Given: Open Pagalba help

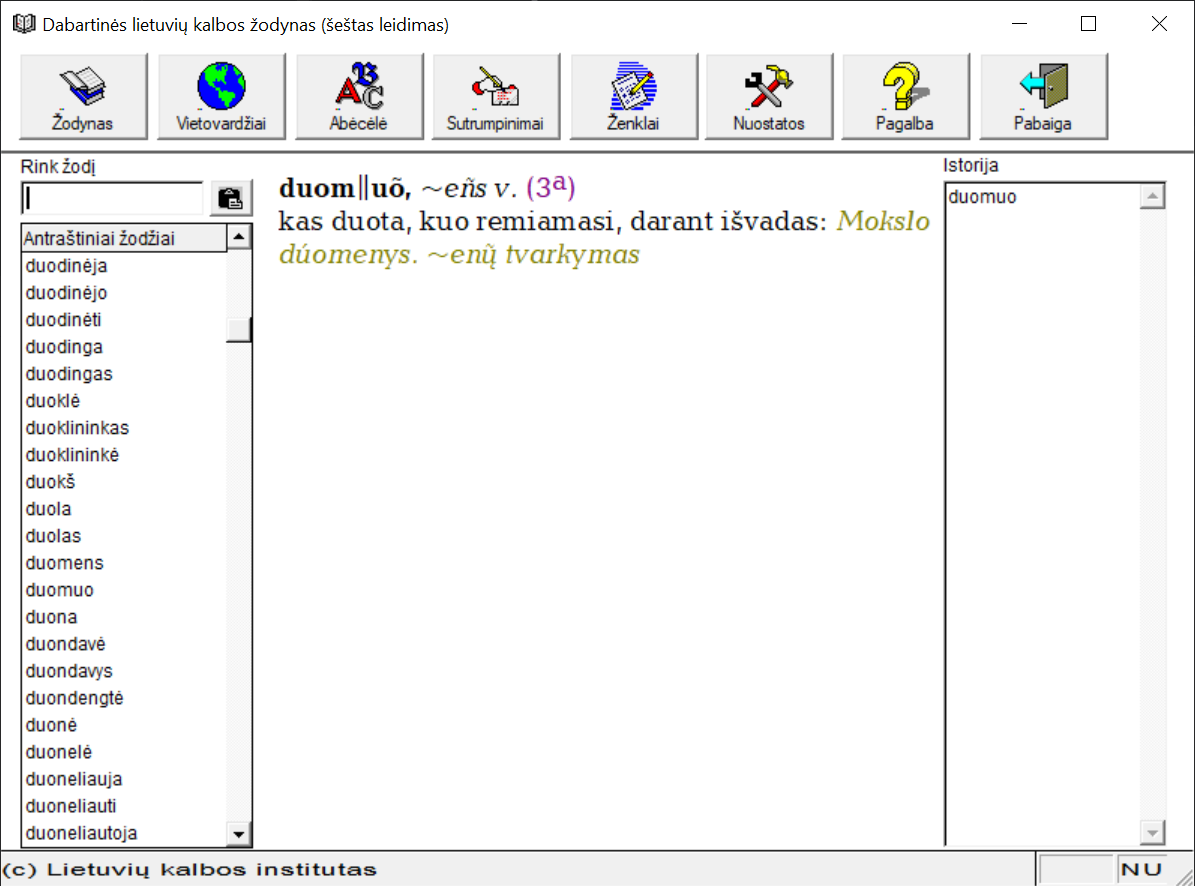Looking at the screenshot, I should point(905,97).
